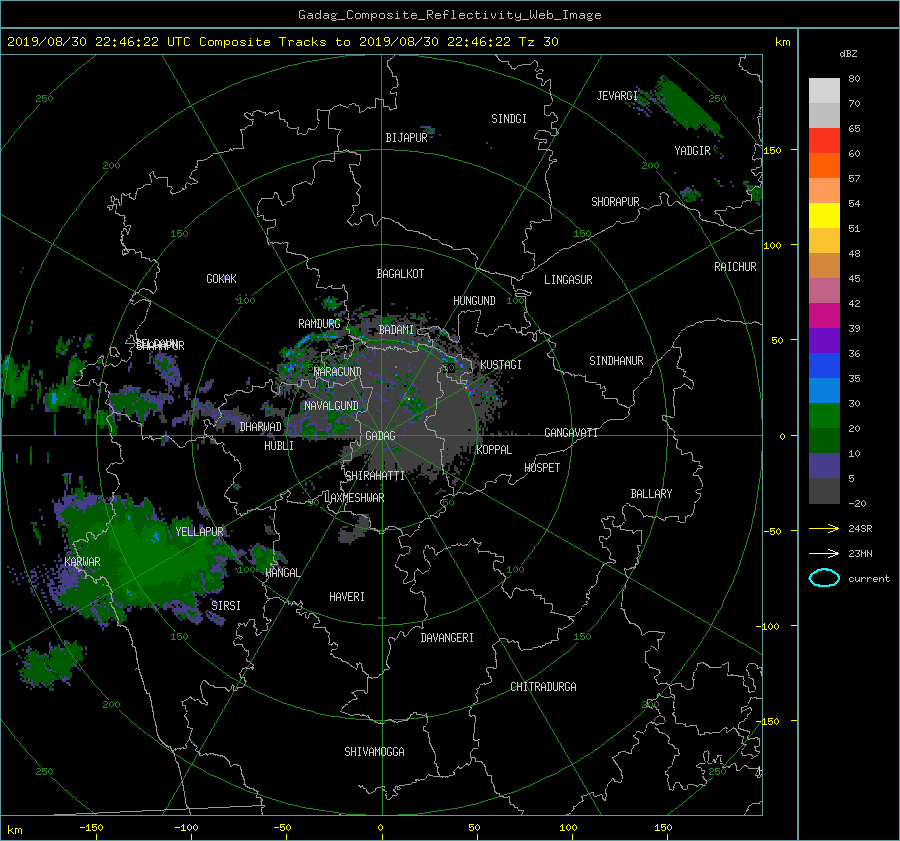The image size is (900, 841).
Task: Click the GOKAK city label
Action: tap(221, 279)
